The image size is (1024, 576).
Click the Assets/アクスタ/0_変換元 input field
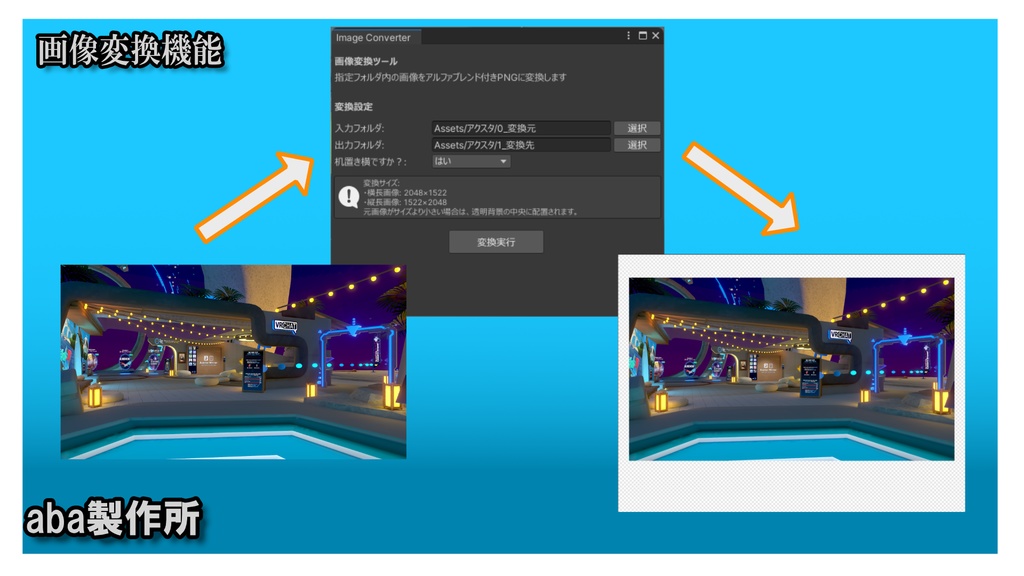[520, 127]
